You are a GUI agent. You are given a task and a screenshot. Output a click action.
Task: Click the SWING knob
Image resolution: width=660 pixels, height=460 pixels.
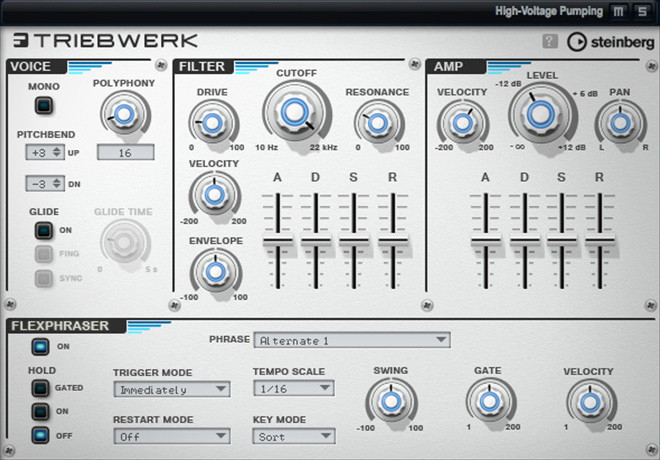pos(391,402)
